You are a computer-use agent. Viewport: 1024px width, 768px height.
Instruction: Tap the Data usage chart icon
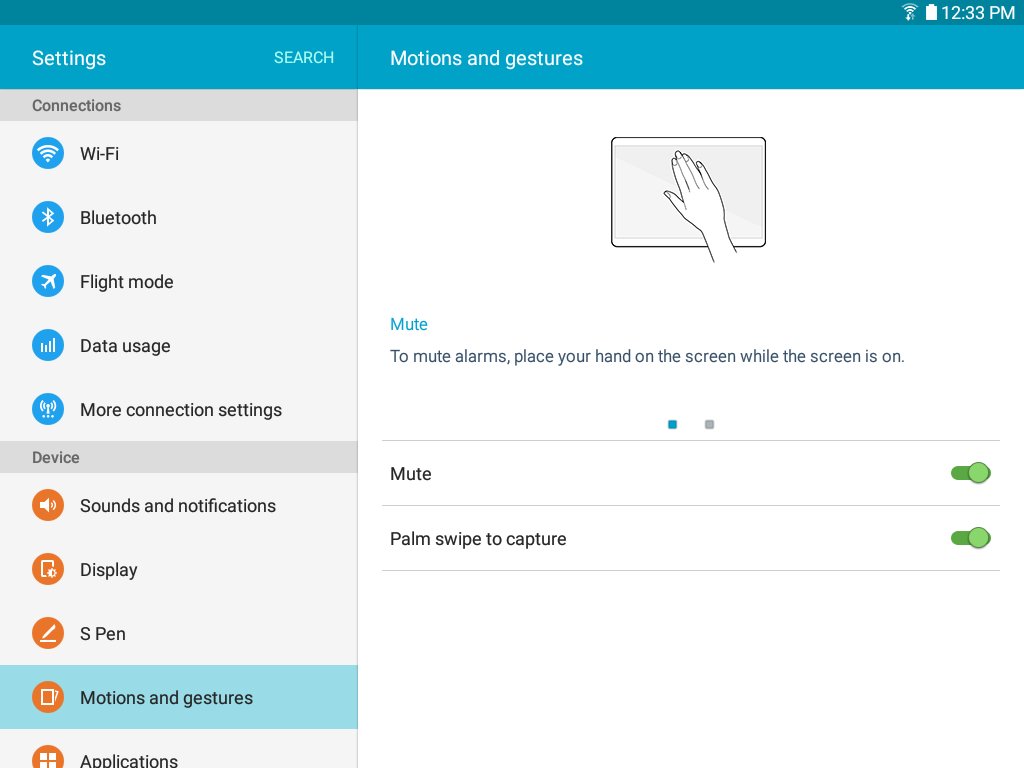pyautogui.click(x=48, y=345)
